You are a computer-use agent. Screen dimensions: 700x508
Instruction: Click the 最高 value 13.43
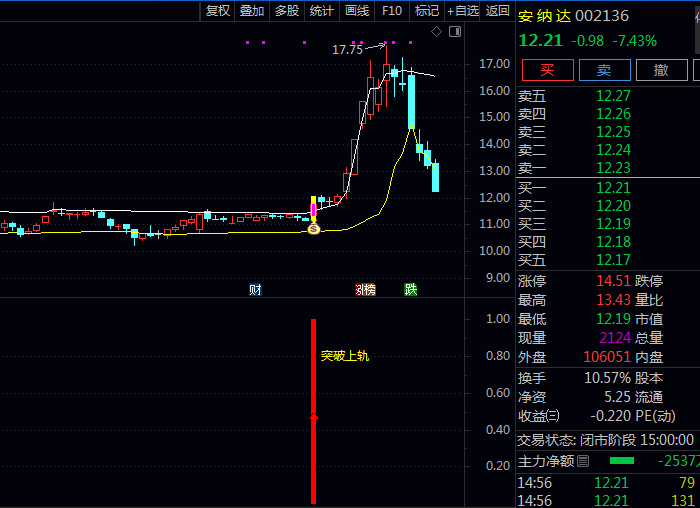(613, 300)
